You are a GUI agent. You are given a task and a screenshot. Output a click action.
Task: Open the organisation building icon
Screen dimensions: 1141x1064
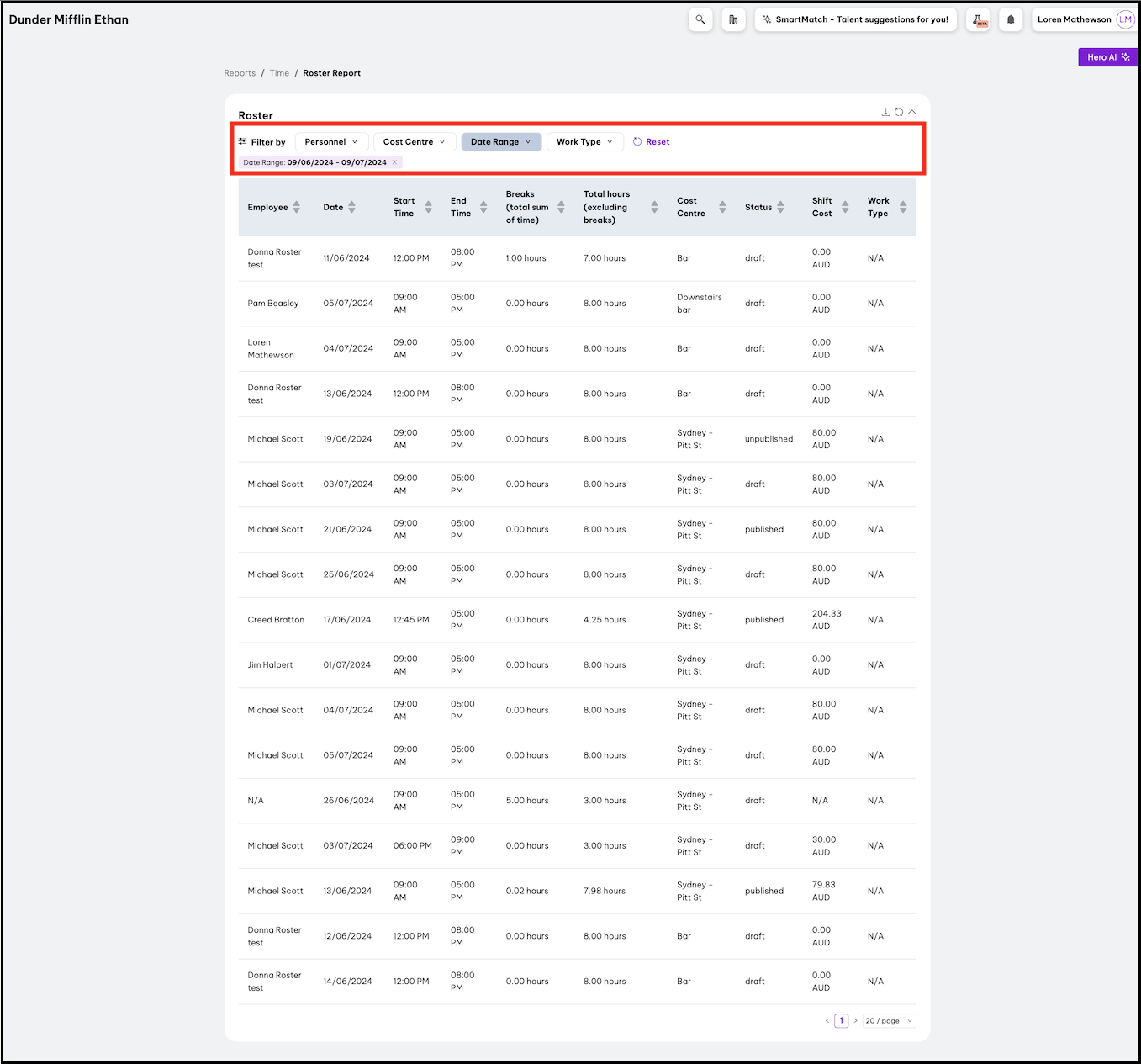[x=733, y=19]
